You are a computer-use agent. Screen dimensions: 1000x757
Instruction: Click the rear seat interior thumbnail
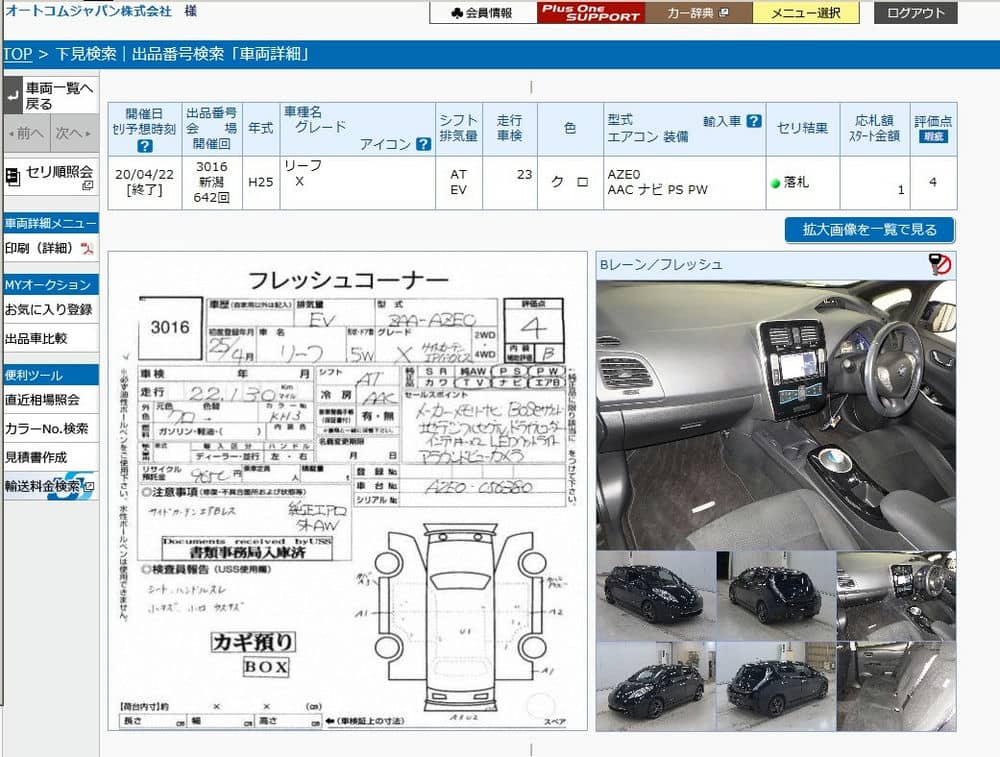click(x=895, y=686)
